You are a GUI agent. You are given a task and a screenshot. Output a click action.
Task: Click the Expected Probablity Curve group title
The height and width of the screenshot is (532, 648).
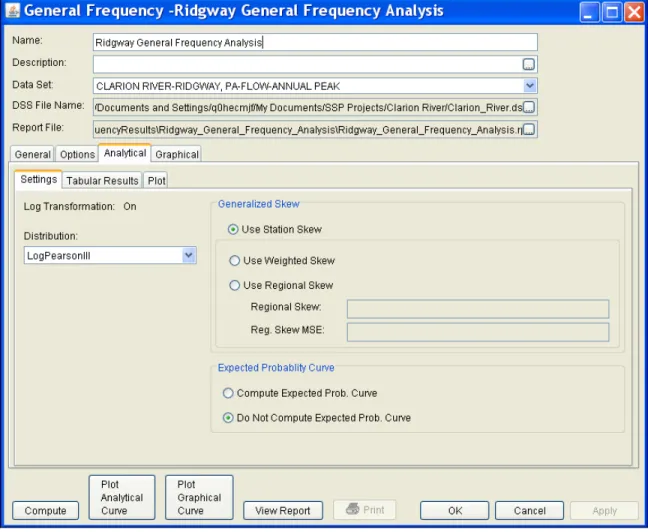[x=276, y=367]
